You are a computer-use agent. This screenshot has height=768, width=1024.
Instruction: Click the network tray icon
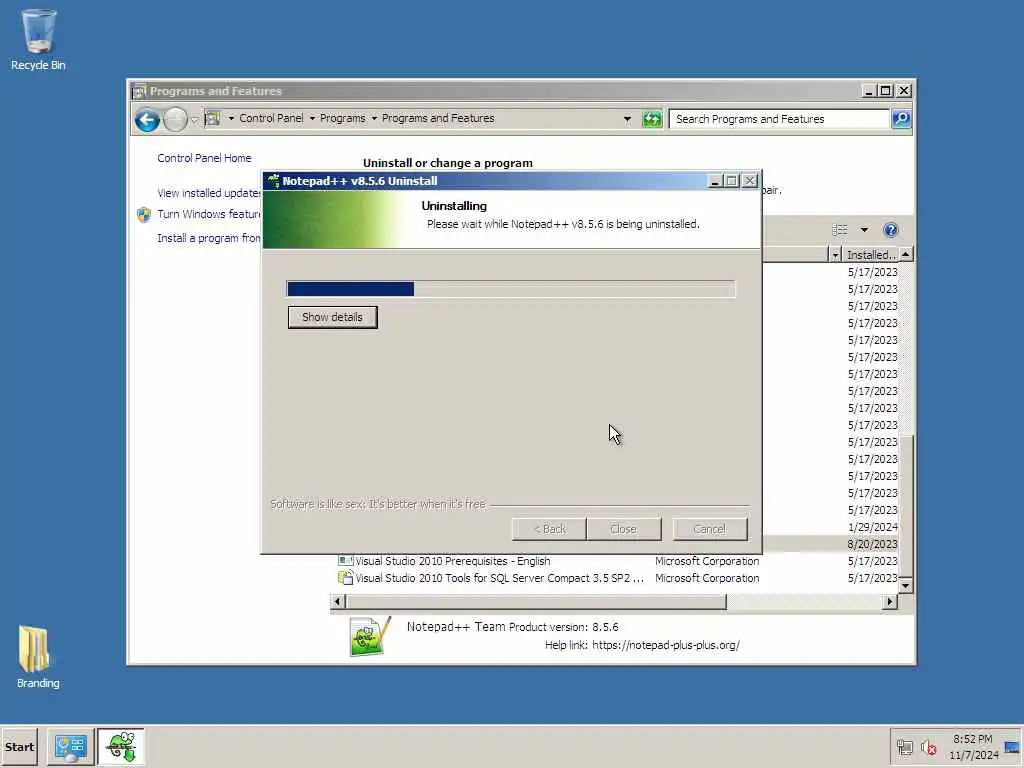[x=904, y=747]
